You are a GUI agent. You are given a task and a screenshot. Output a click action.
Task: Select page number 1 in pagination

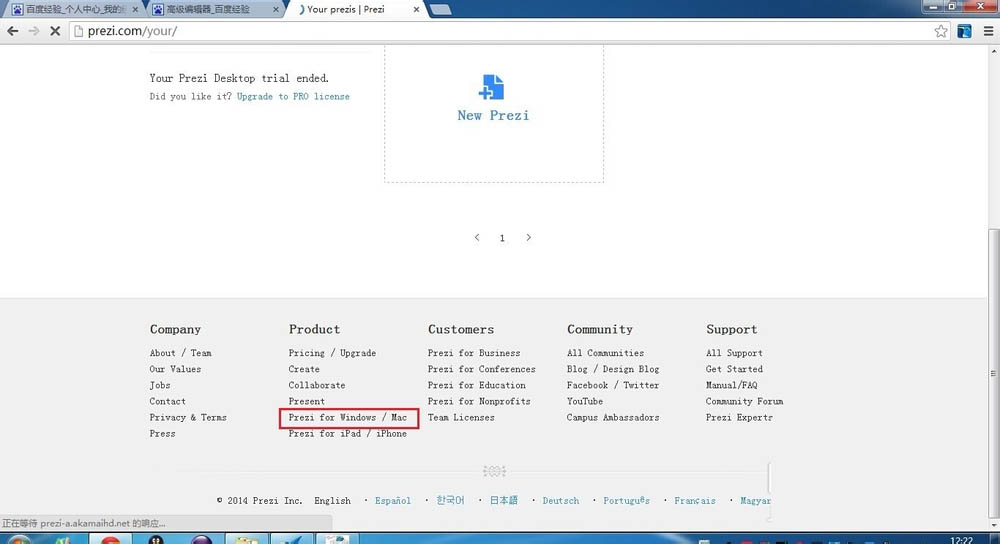click(x=502, y=238)
